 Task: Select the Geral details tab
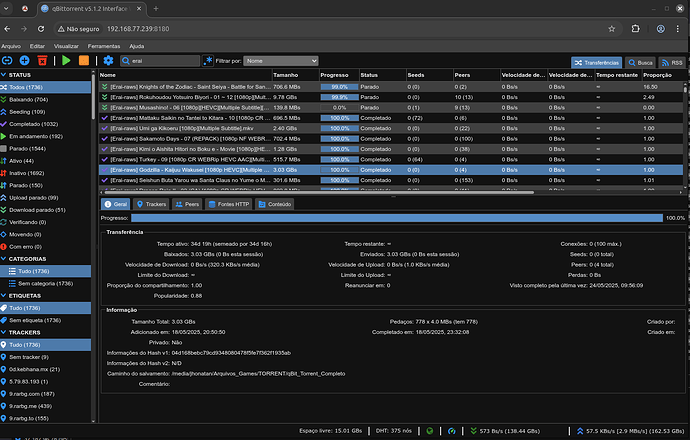(x=115, y=204)
